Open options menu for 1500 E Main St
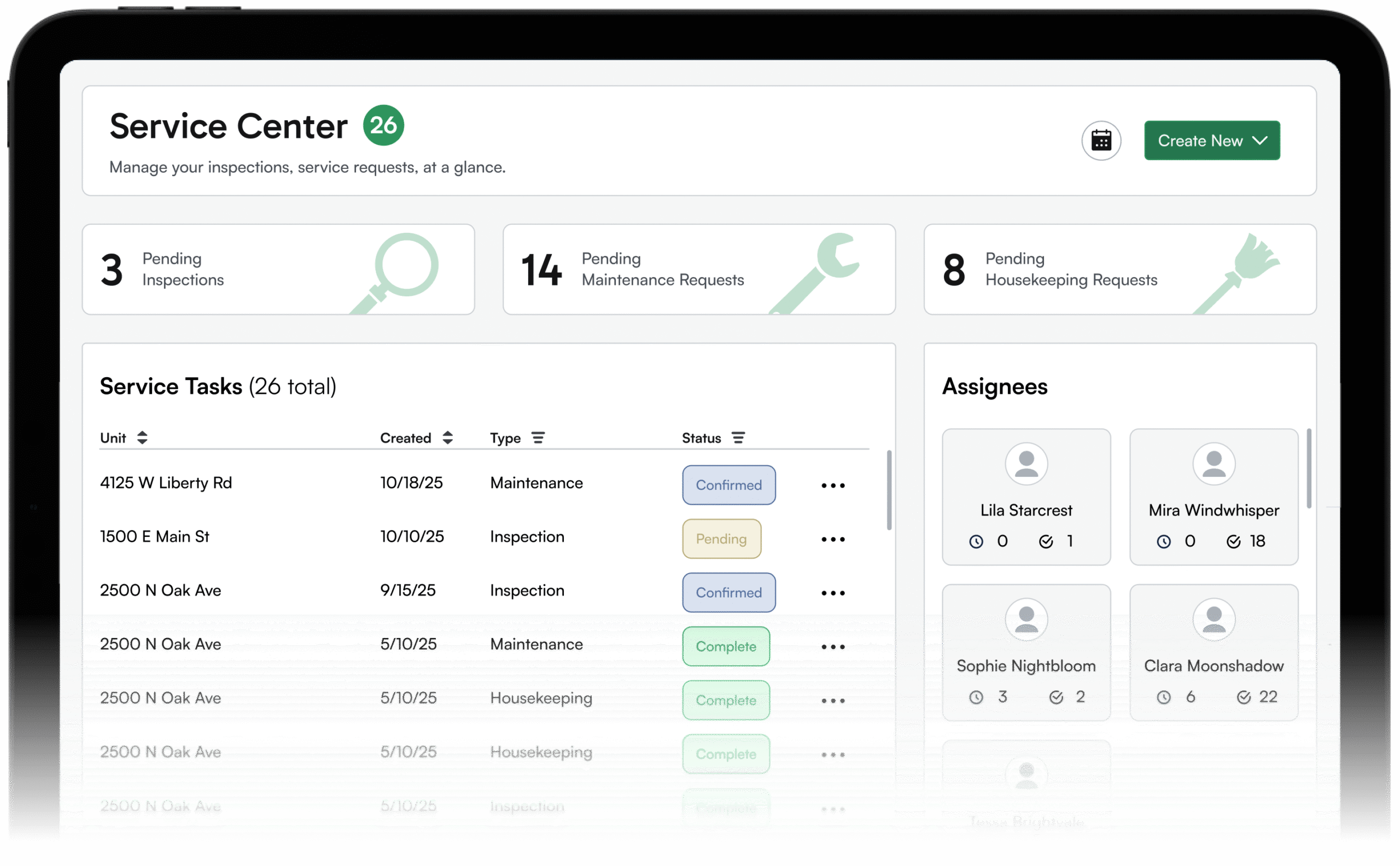 pos(832,540)
